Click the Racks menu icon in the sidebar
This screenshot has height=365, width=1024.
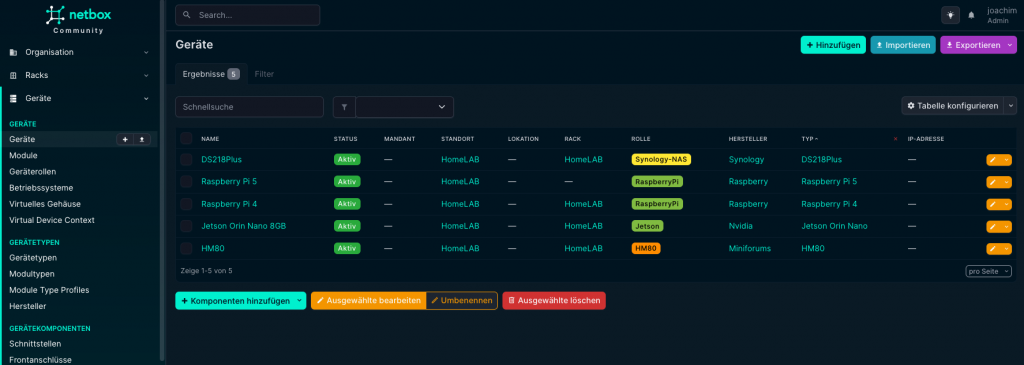point(14,75)
